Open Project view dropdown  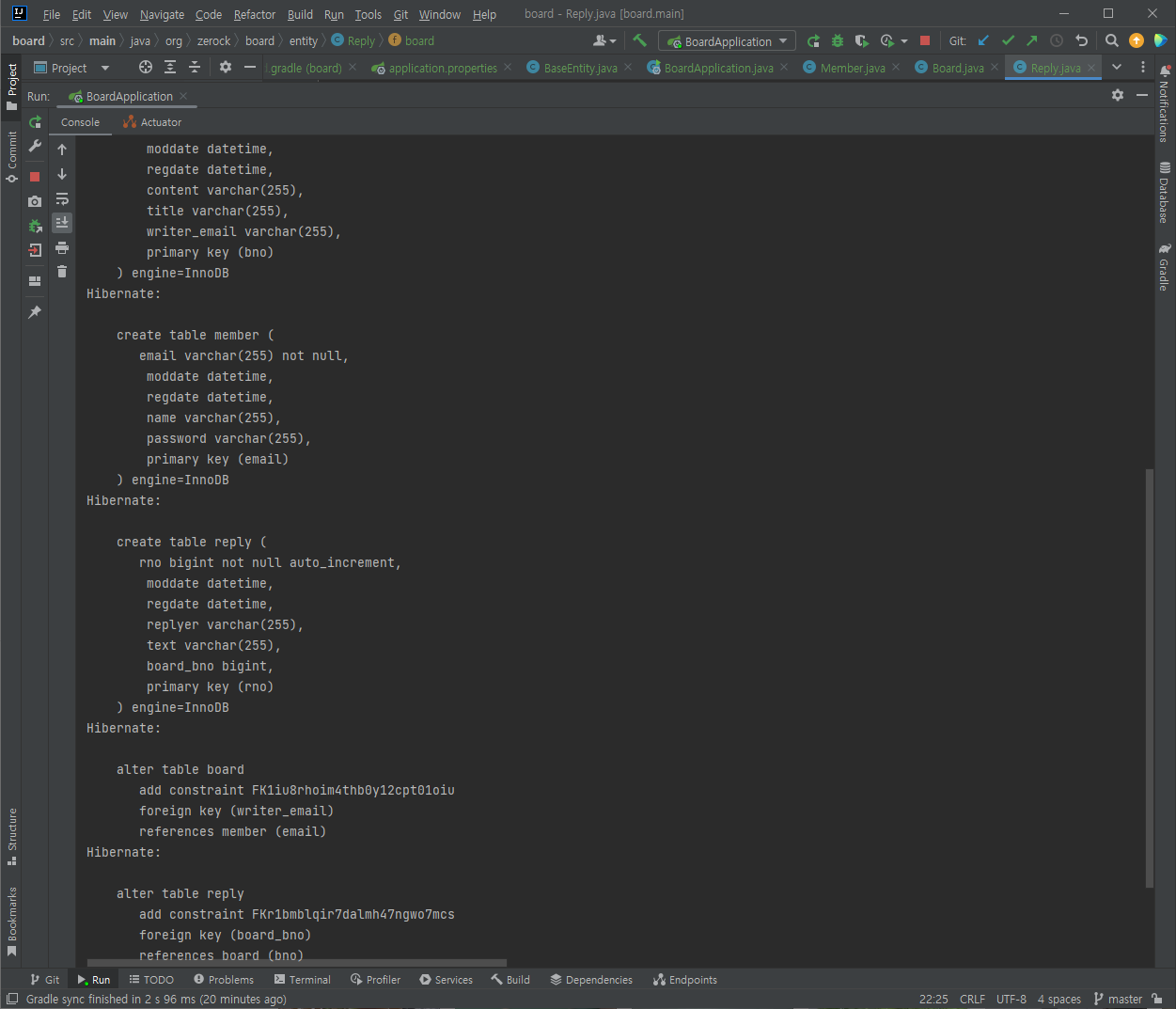[72, 68]
